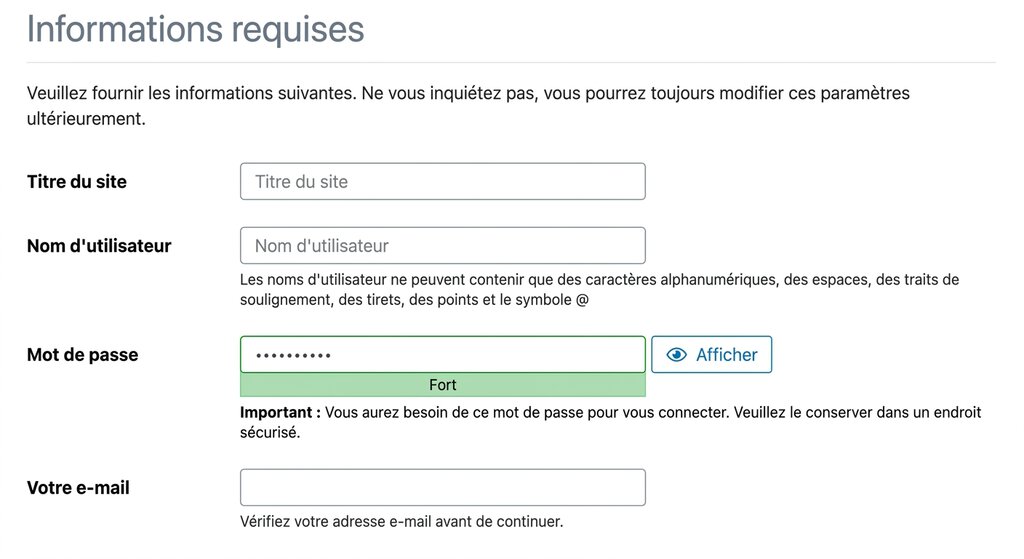Click the "Vérifiez votre adresse e-mail" hint

click(401, 521)
